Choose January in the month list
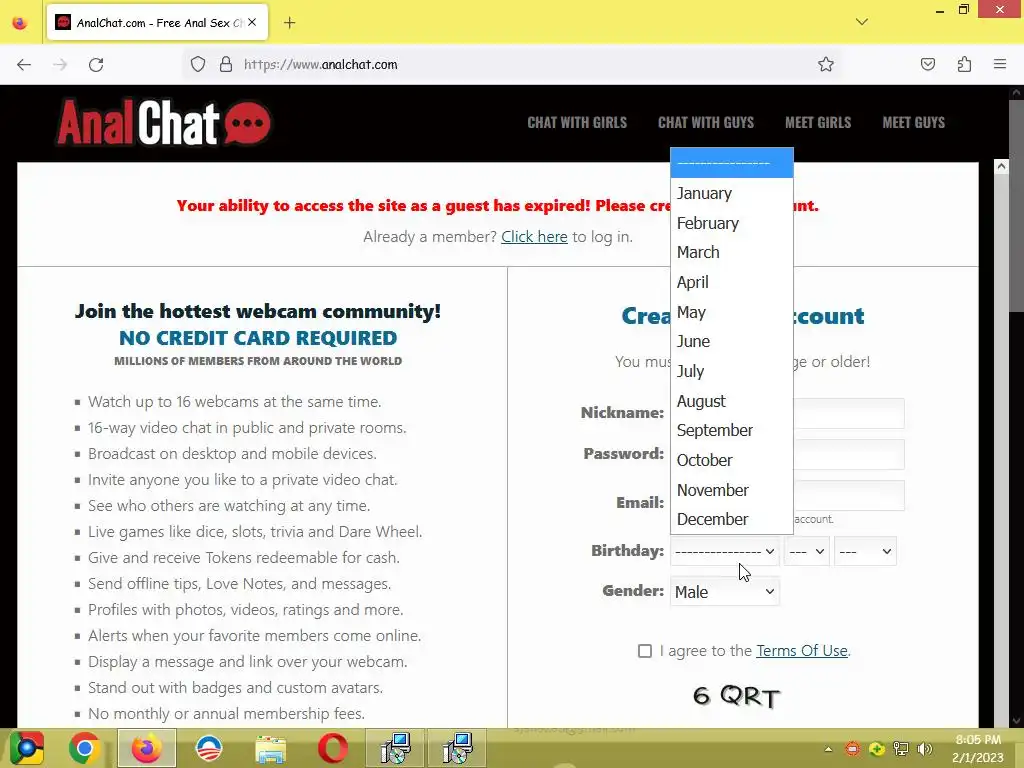 (731, 193)
